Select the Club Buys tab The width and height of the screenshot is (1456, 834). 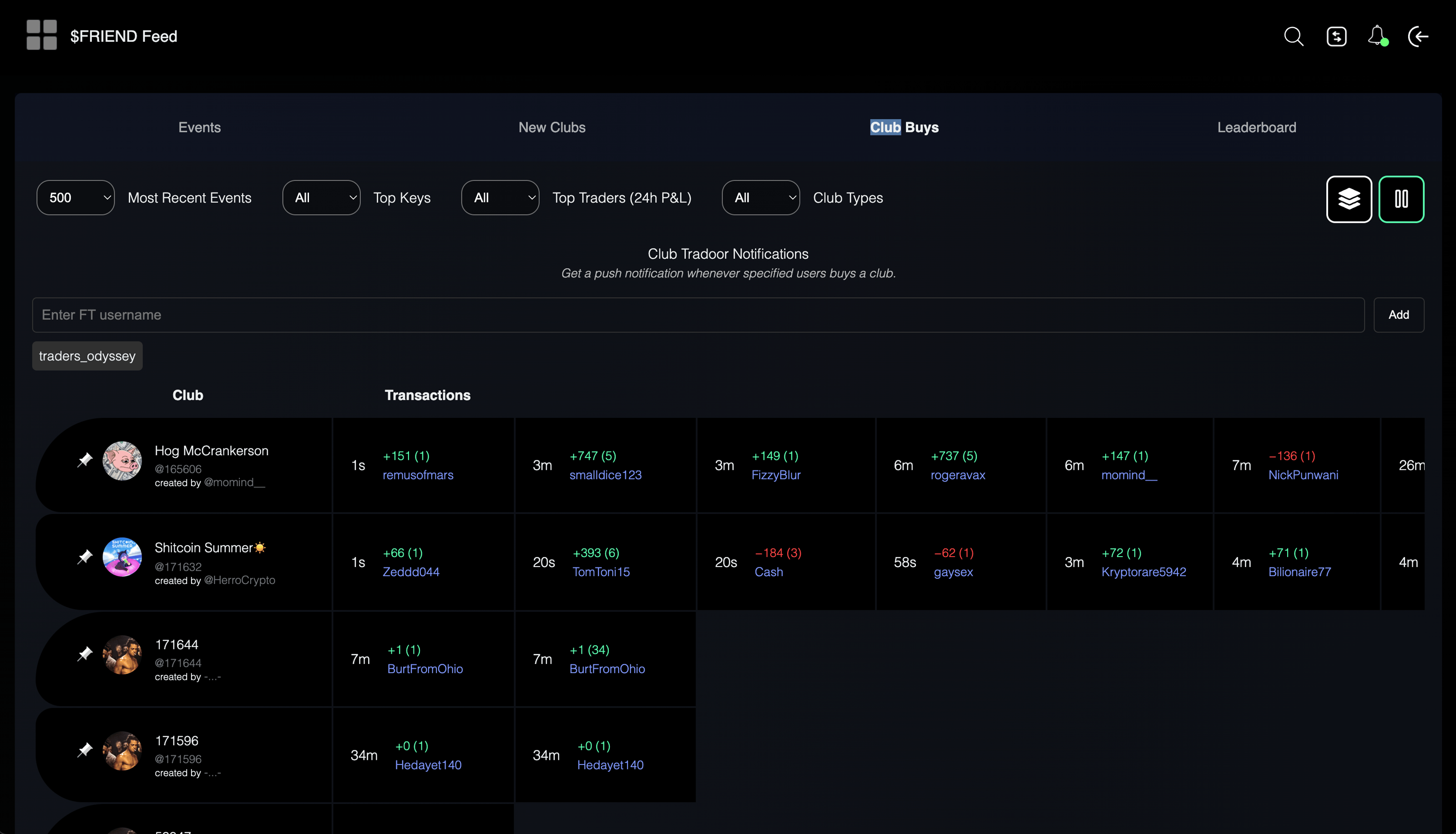coord(904,127)
